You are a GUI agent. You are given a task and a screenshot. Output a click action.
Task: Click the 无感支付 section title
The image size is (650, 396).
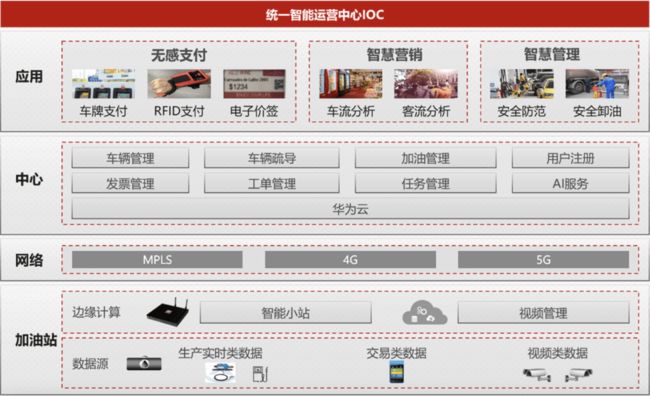pyautogui.click(x=179, y=55)
